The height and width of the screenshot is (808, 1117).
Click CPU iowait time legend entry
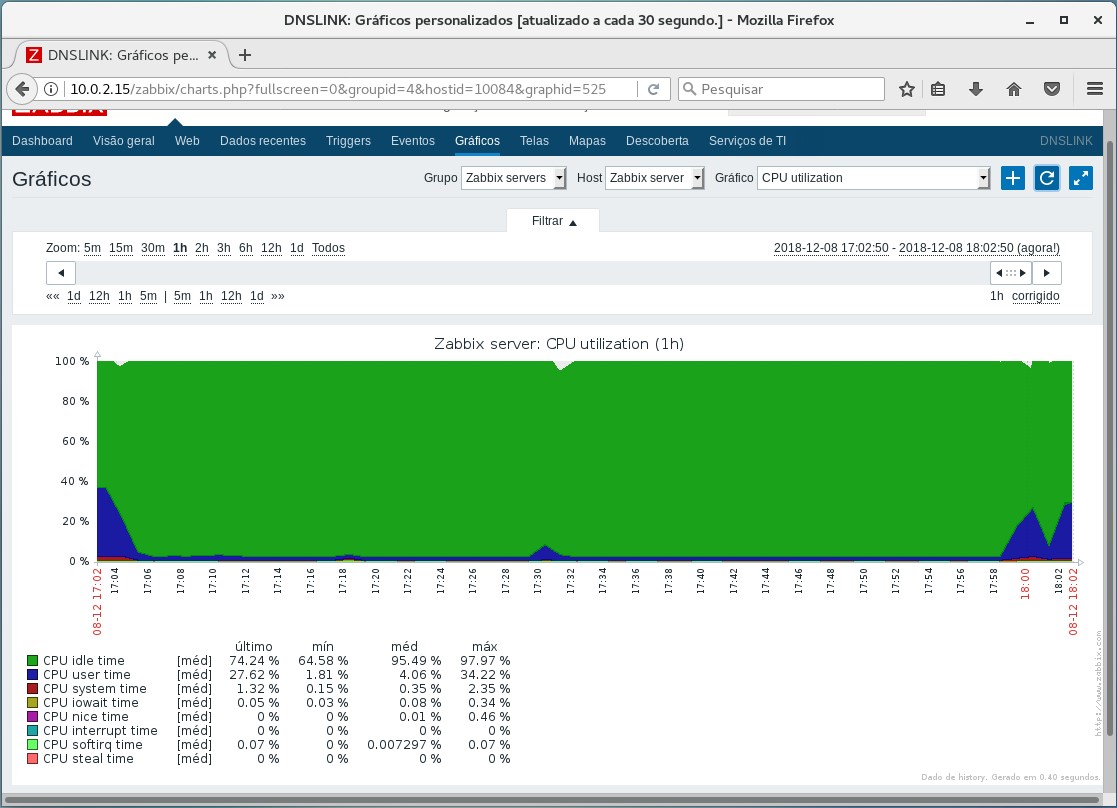tap(90, 703)
